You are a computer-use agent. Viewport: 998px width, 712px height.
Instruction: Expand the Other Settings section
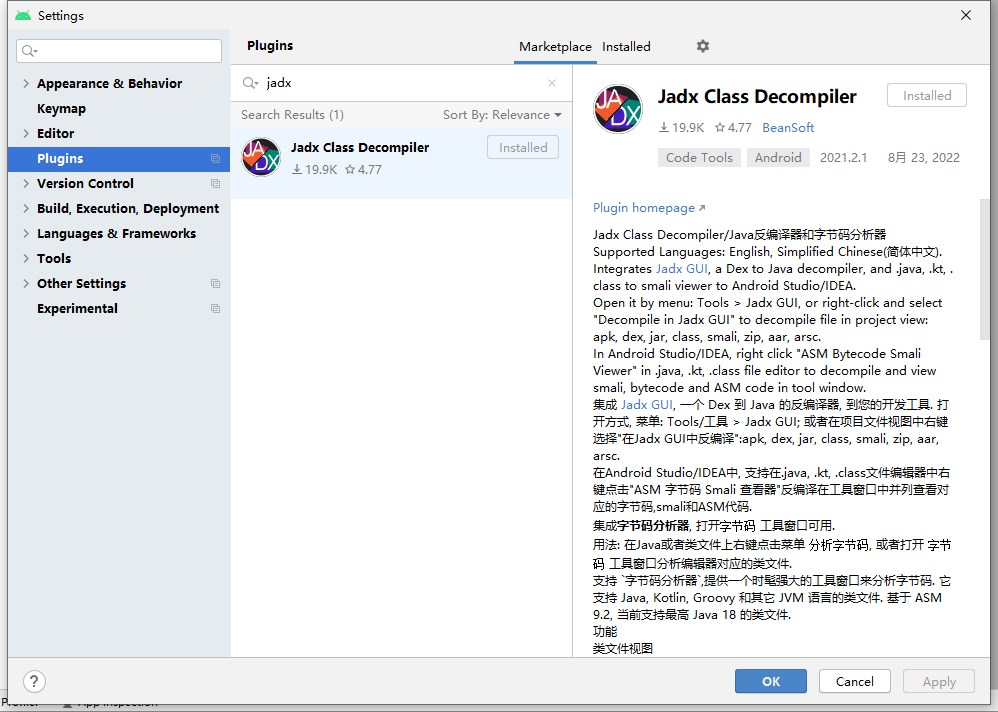coord(26,283)
